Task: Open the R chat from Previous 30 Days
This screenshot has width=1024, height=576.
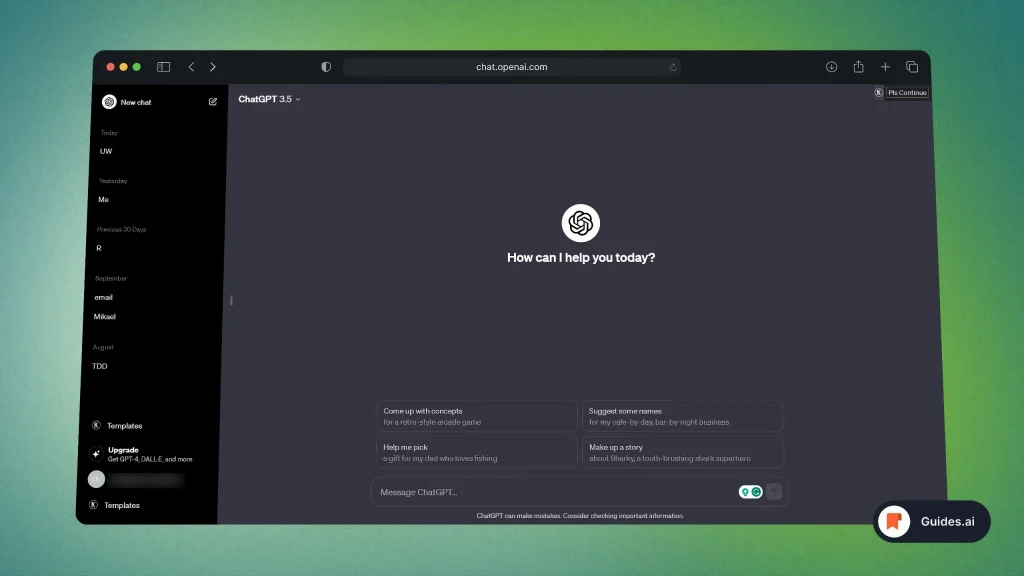Action: [x=99, y=248]
